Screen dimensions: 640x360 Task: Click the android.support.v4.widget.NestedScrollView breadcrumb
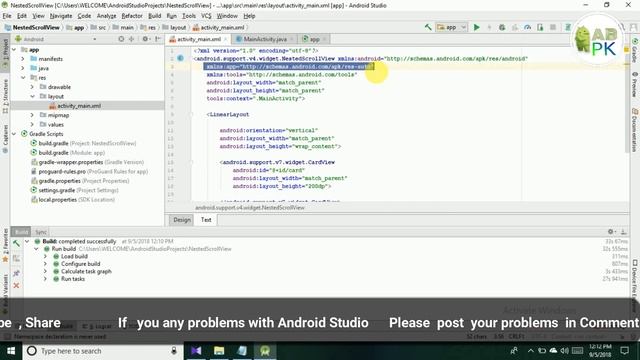(250, 208)
